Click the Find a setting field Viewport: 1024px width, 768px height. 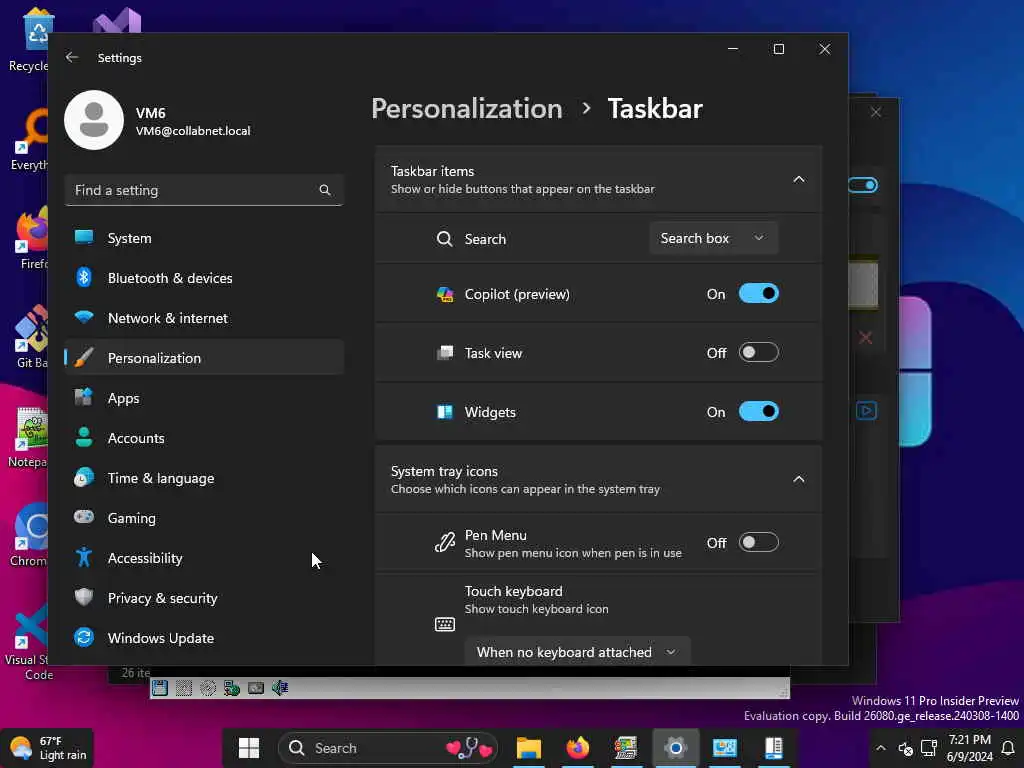204,190
